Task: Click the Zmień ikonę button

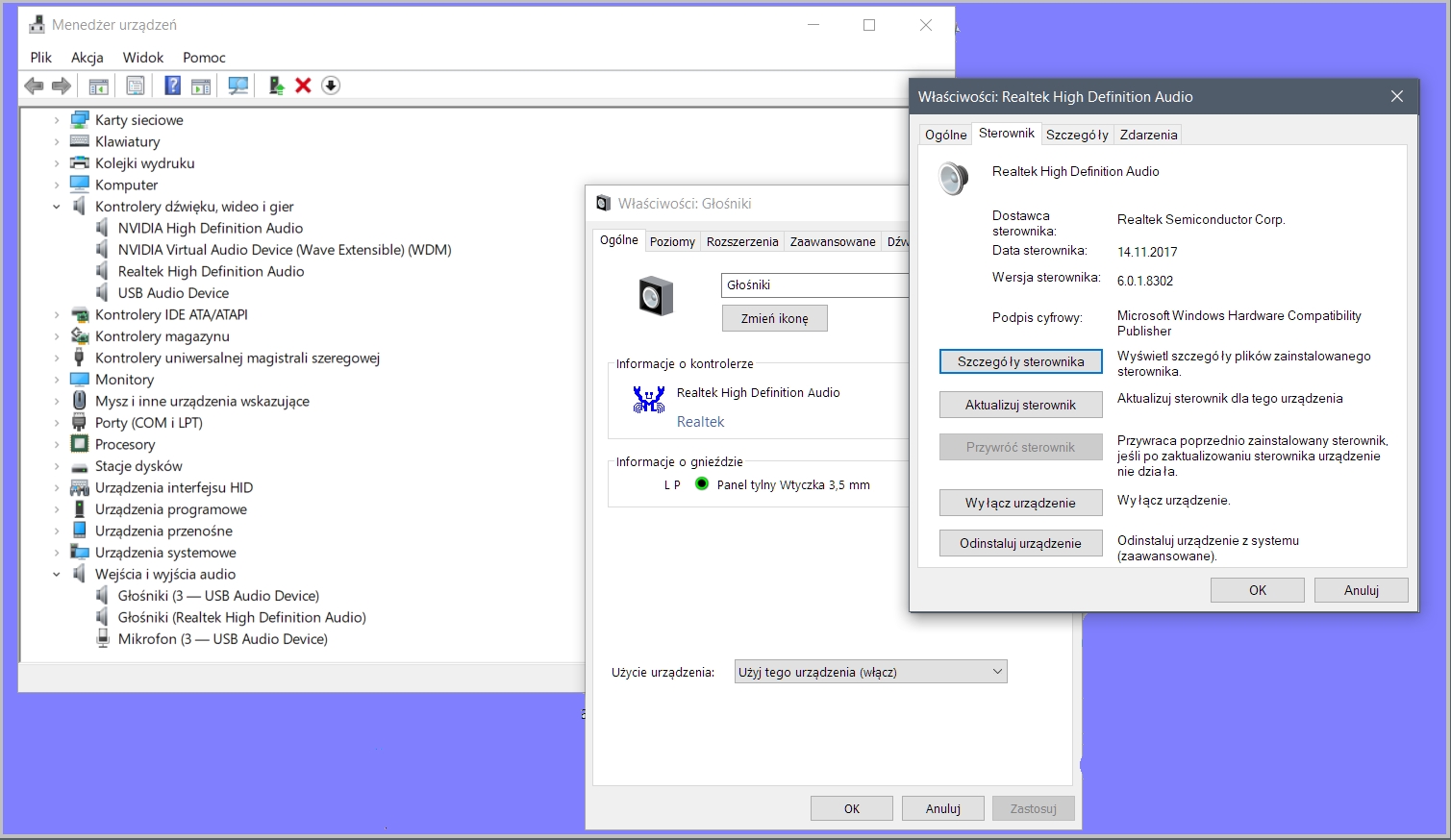Action: pos(774,318)
